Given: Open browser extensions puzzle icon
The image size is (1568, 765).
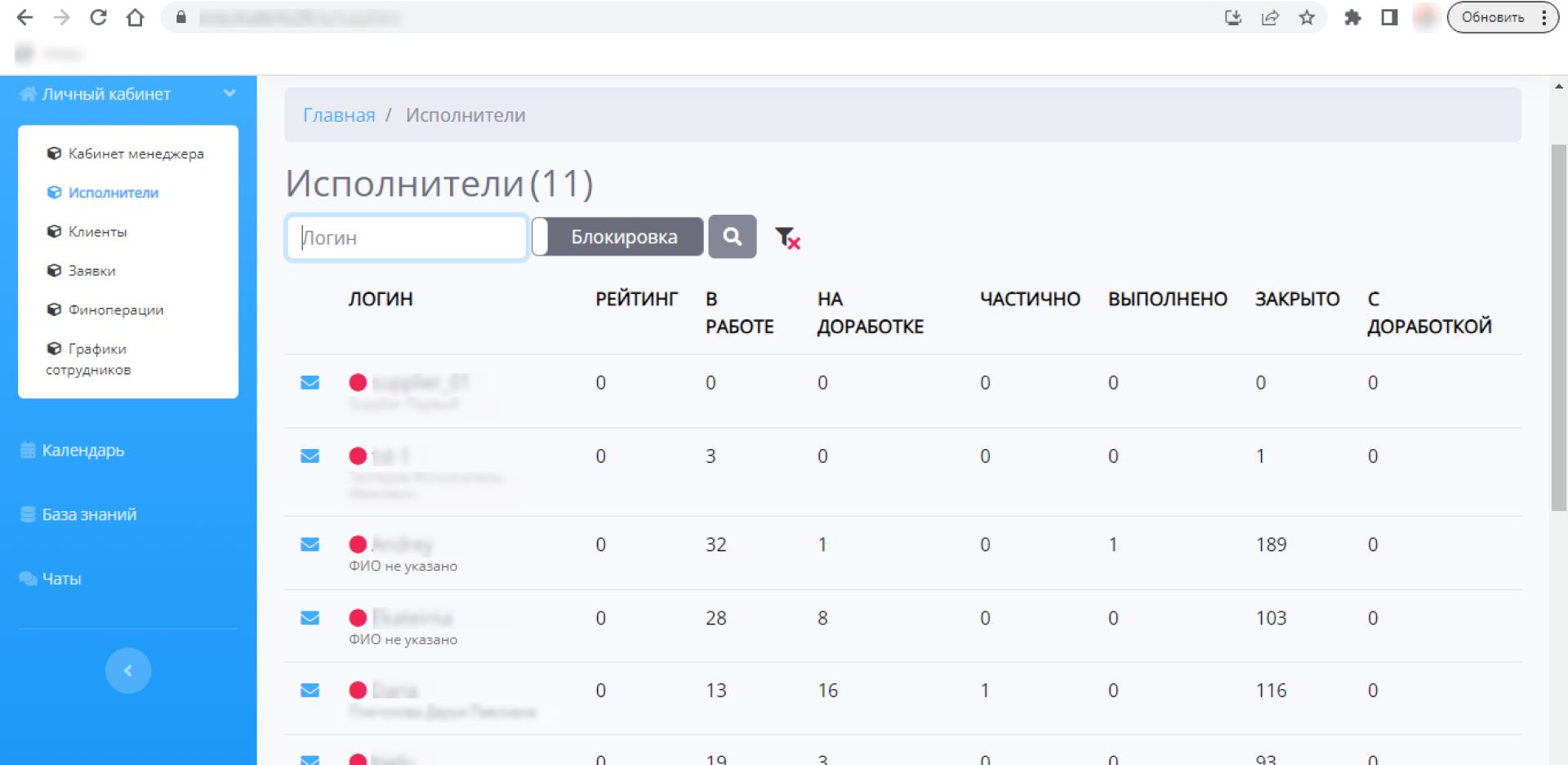Looking at the screenshot, I should pos(1352,17).
